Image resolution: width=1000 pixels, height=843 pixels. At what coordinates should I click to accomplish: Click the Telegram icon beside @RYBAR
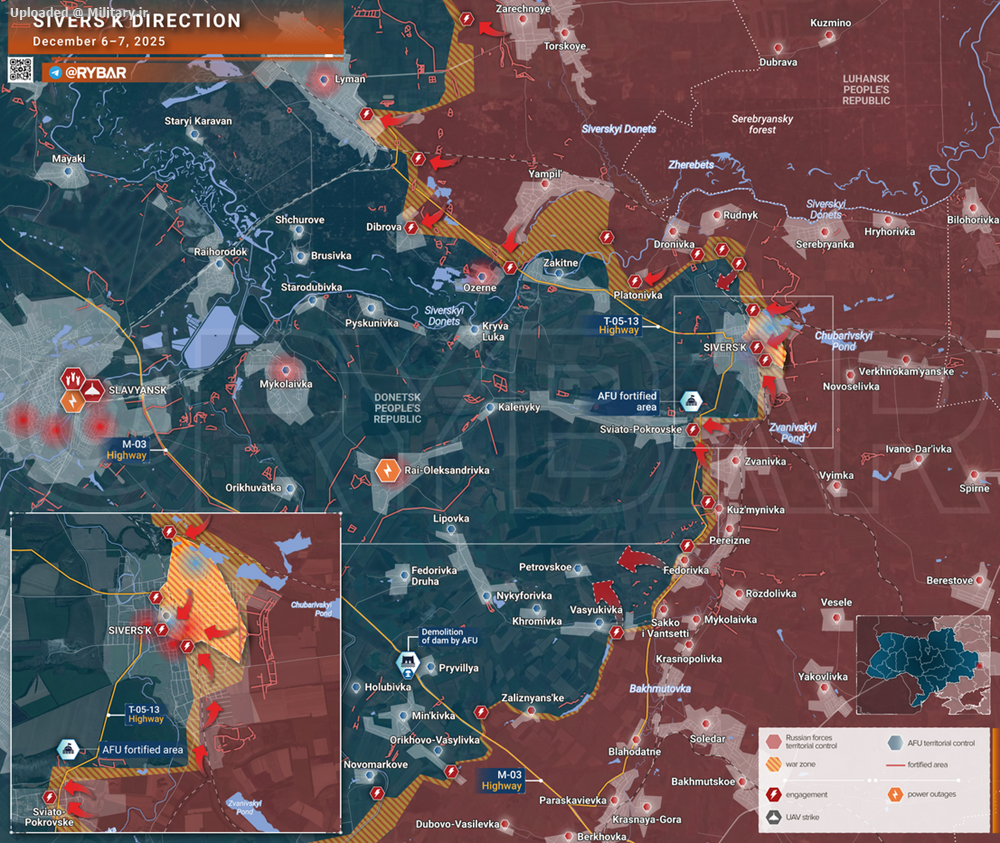(x=54, y=73)
